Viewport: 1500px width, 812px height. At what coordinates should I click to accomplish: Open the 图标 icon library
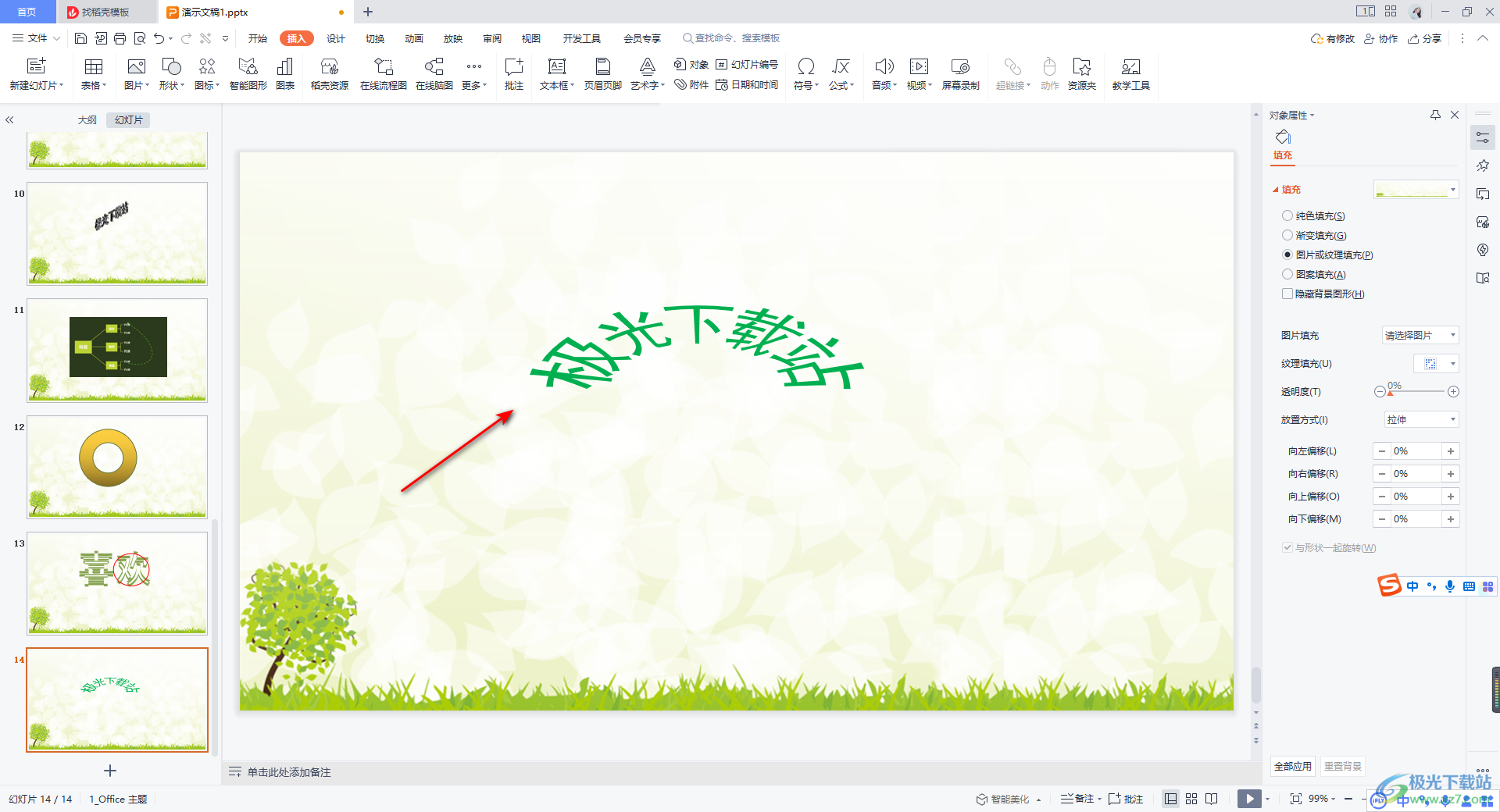(206, 67)
